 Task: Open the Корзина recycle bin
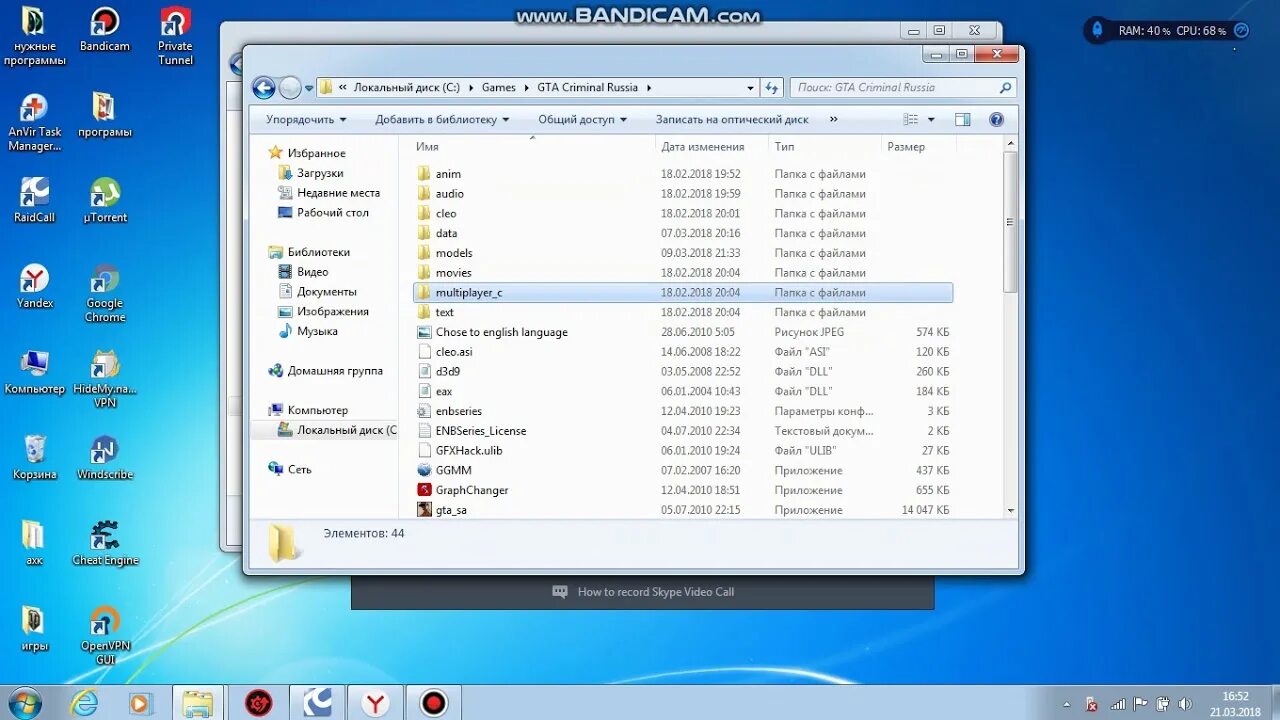34,458
